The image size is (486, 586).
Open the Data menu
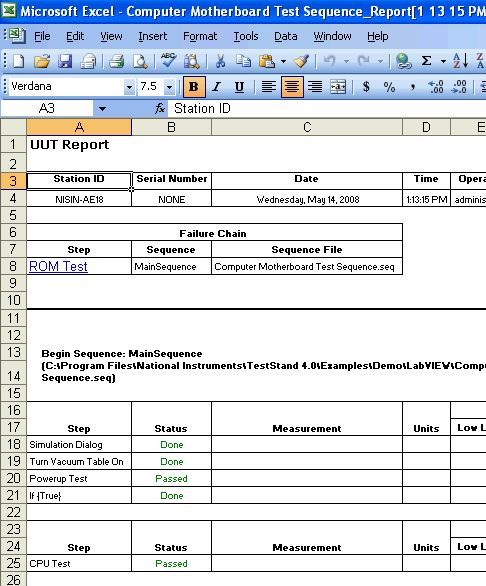click(x=286, y=36)
